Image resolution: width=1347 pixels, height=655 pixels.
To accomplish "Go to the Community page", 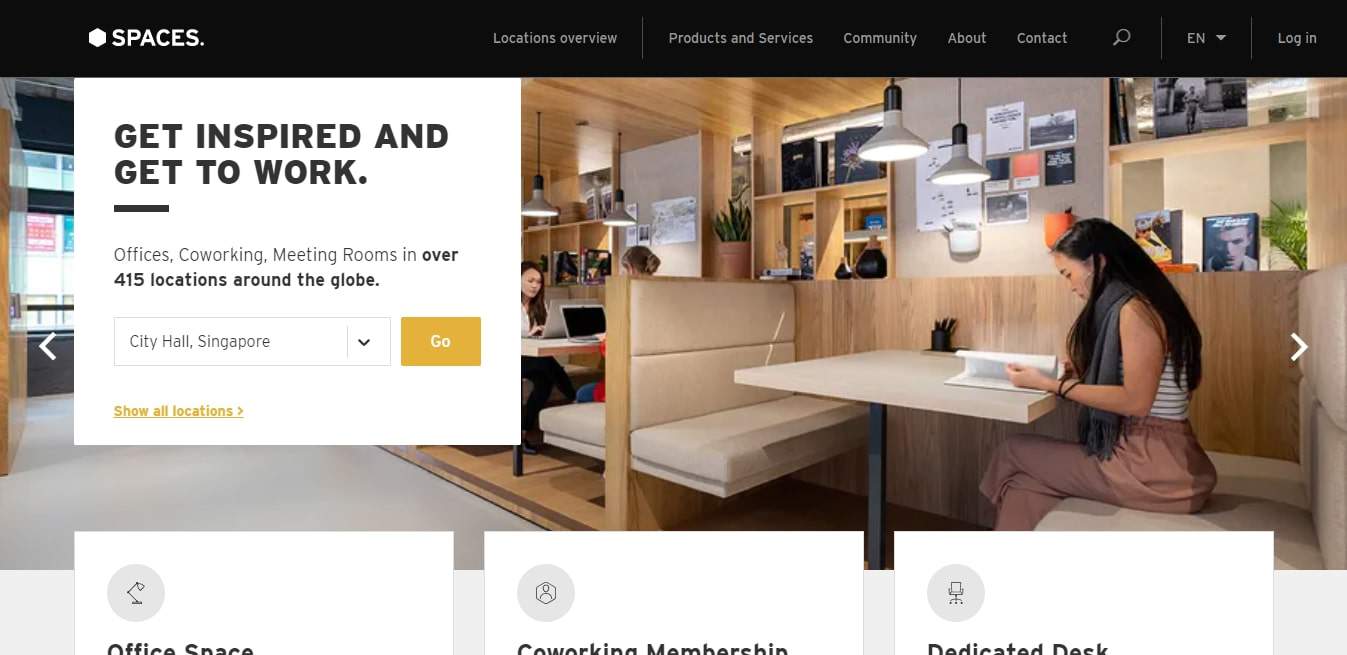I will click(x=880, y=38).
